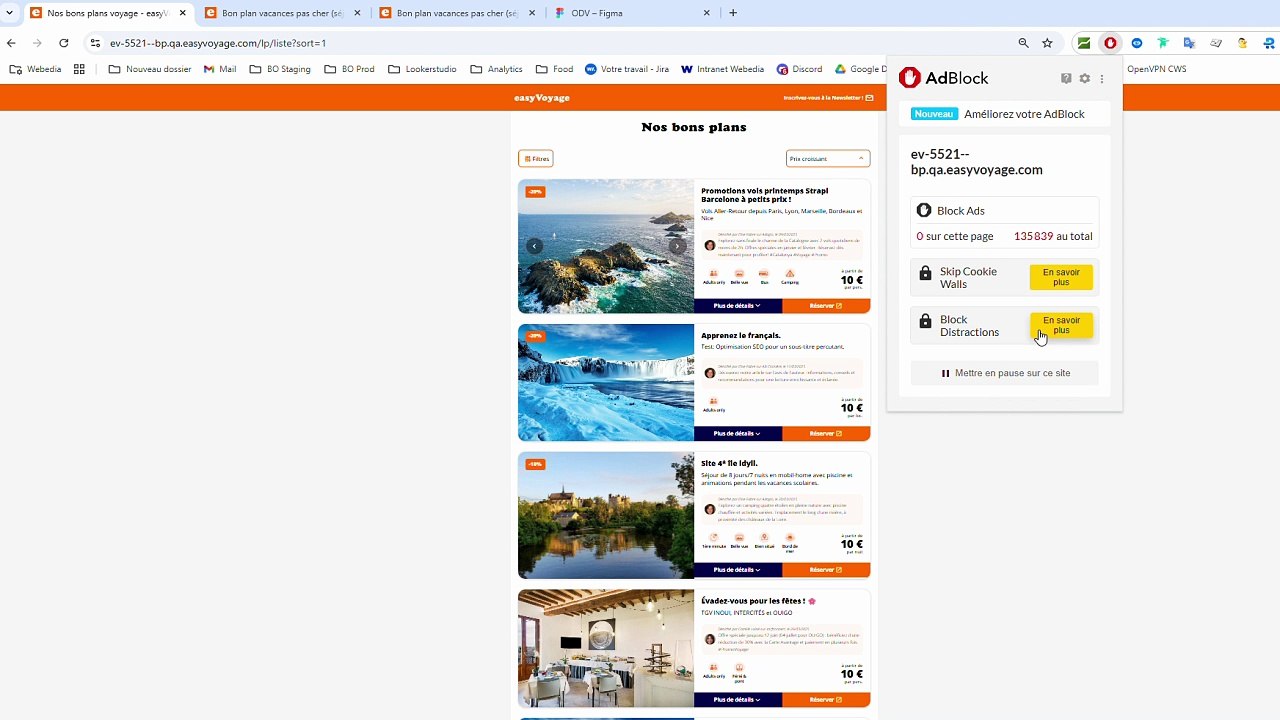Viewport: 1280px width, 720px height.
Task: Open the BO Prod bookmark folder
Action: (x=350, y=69)
